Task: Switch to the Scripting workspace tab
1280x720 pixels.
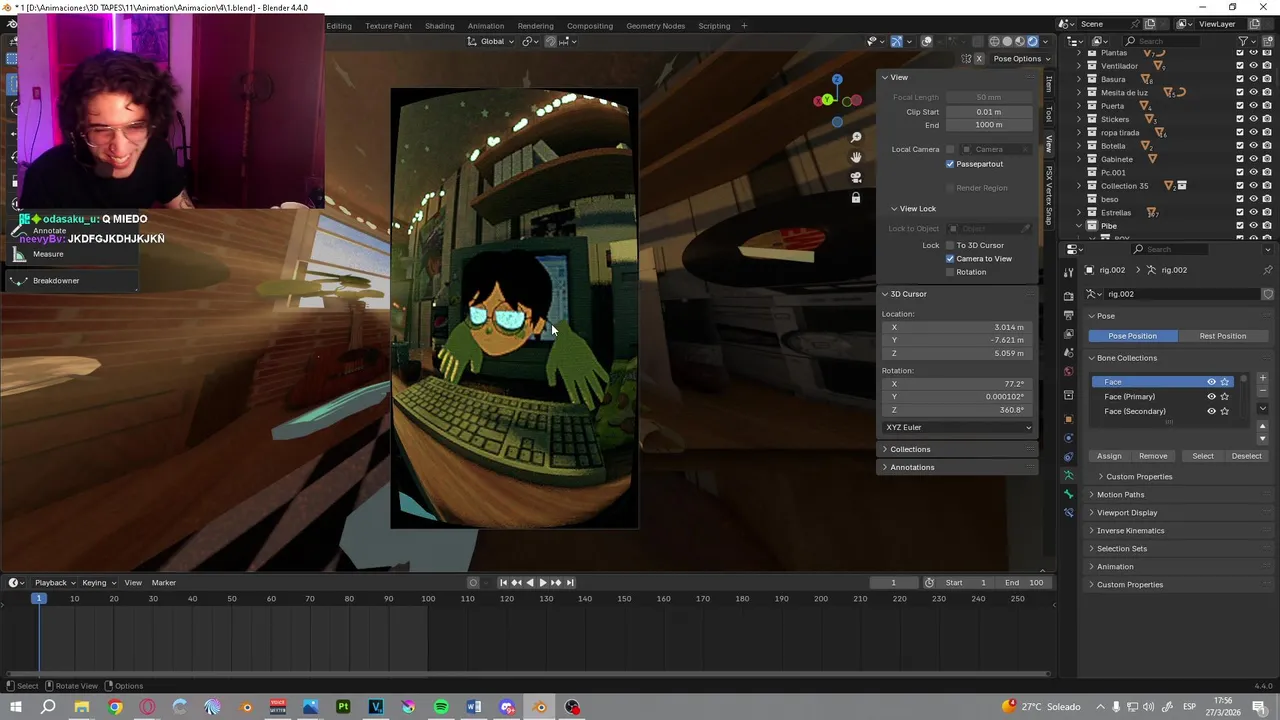Action: (714, 26)
